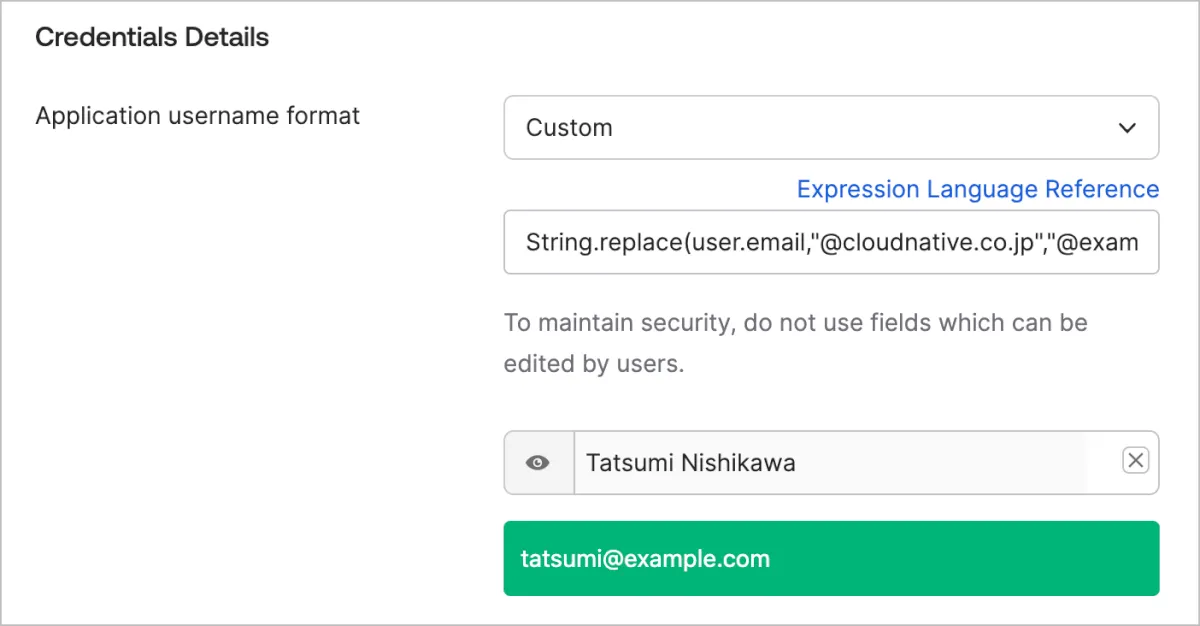The image size is (1200, 626).
Task: Click the Application username format label
Action: (197, 116)
